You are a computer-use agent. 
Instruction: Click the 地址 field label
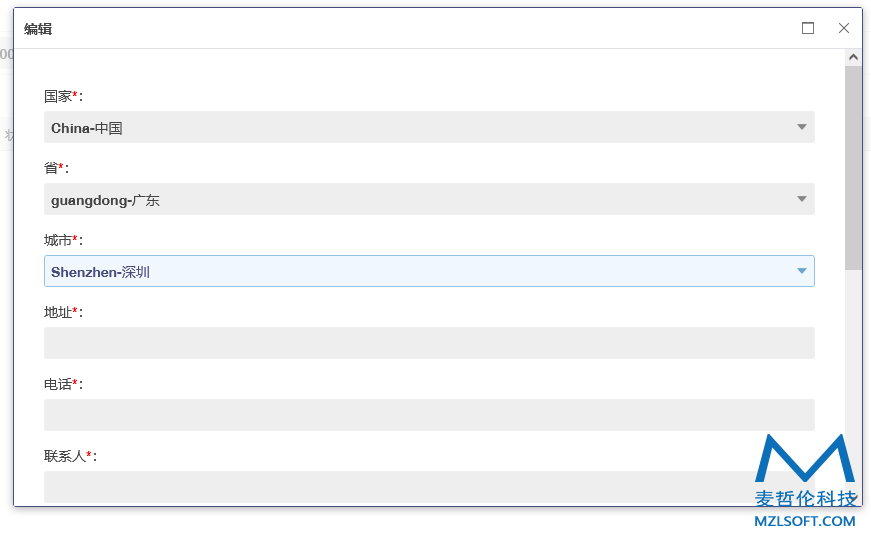point(58,313)
